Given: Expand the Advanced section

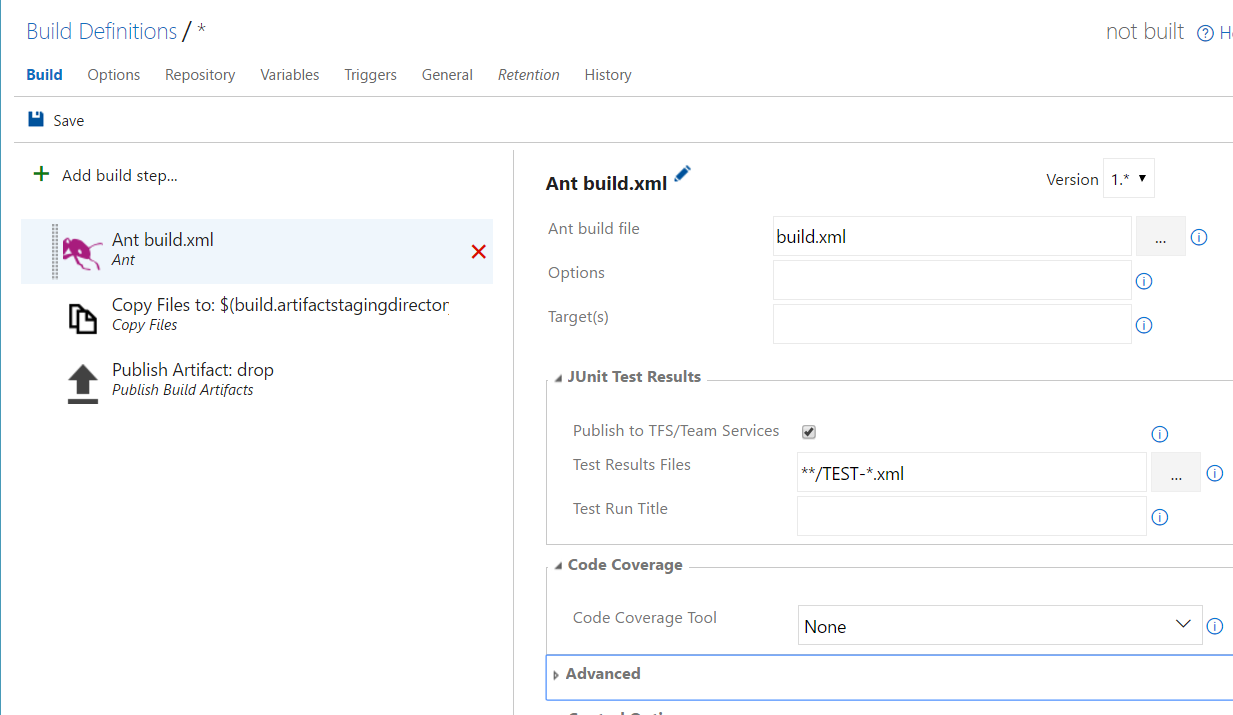Looking at the screenshot, I should [556, 675].
